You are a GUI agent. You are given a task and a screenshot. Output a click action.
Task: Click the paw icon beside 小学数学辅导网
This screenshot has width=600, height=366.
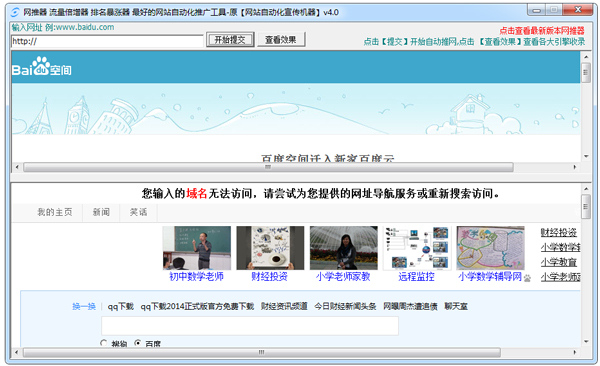527,278
